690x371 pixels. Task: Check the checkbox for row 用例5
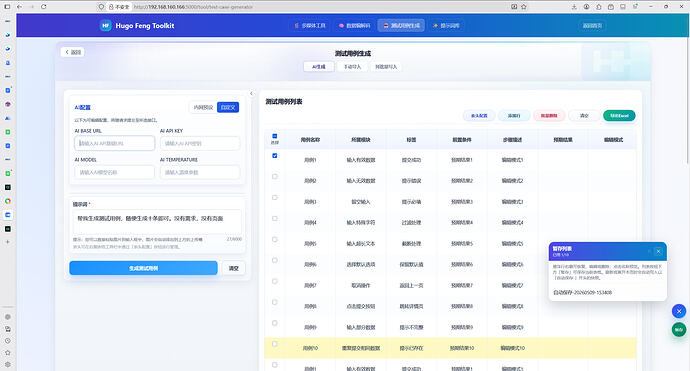pyautogui.click(x=275, y=239)
